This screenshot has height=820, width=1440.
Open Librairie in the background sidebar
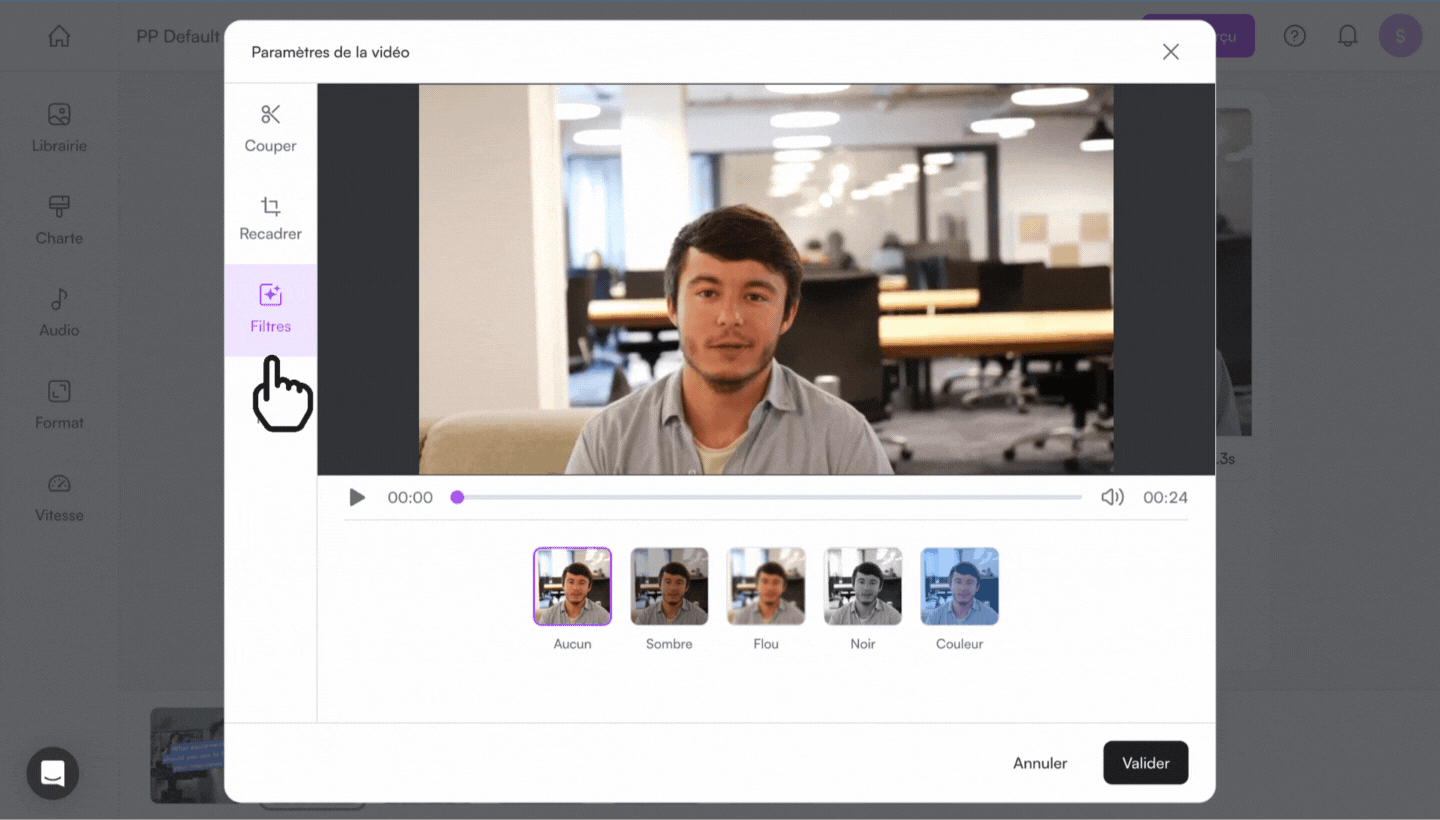(x=59, y=128)
